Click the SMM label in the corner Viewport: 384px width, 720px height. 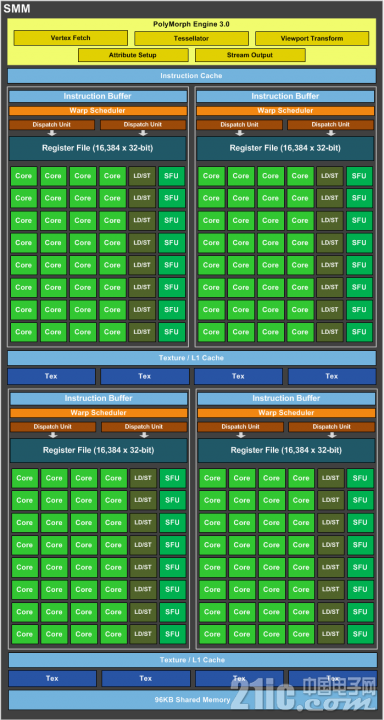tap(17, 9)
